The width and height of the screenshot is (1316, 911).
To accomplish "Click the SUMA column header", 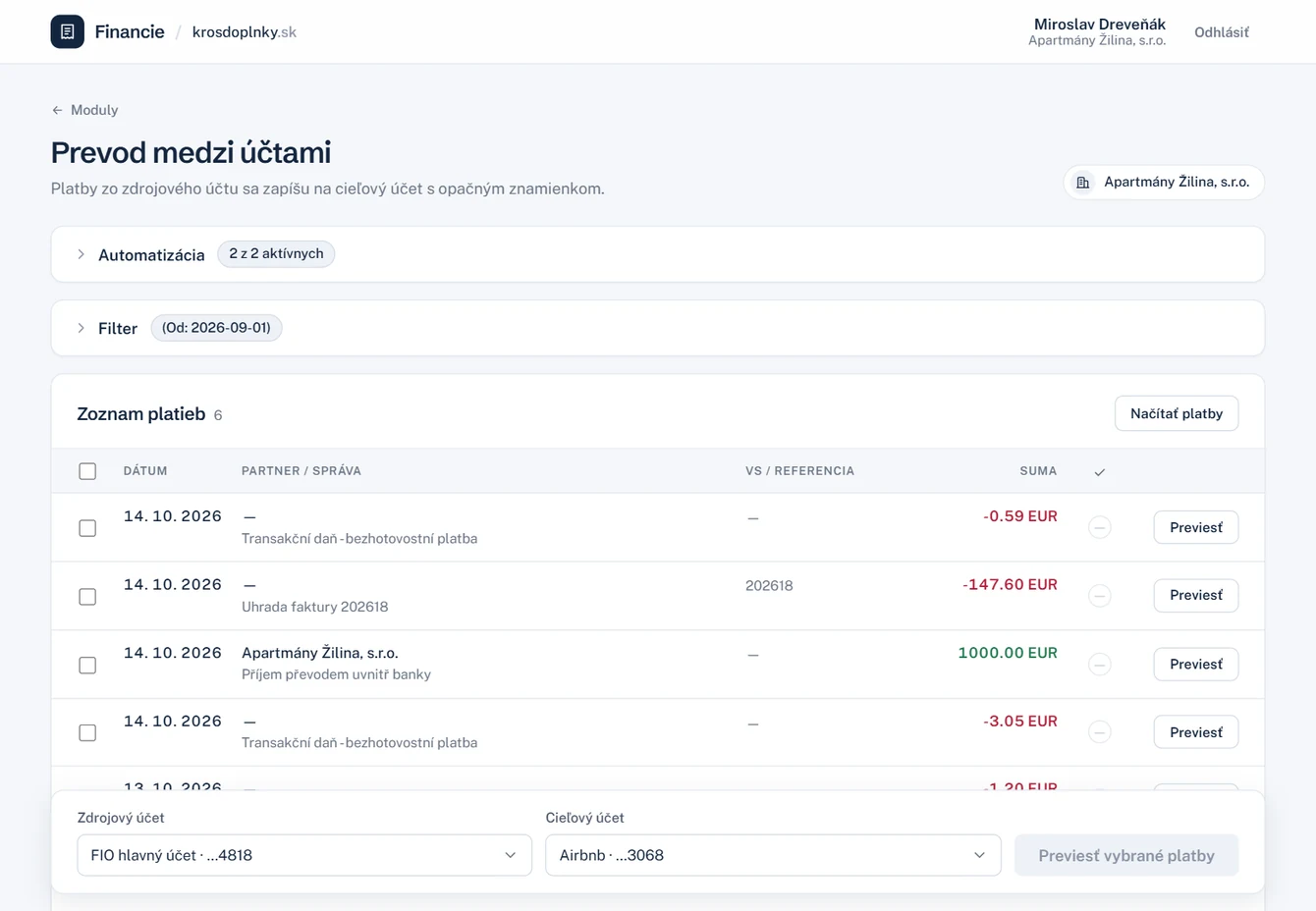I will click(x=1038, y=471).
